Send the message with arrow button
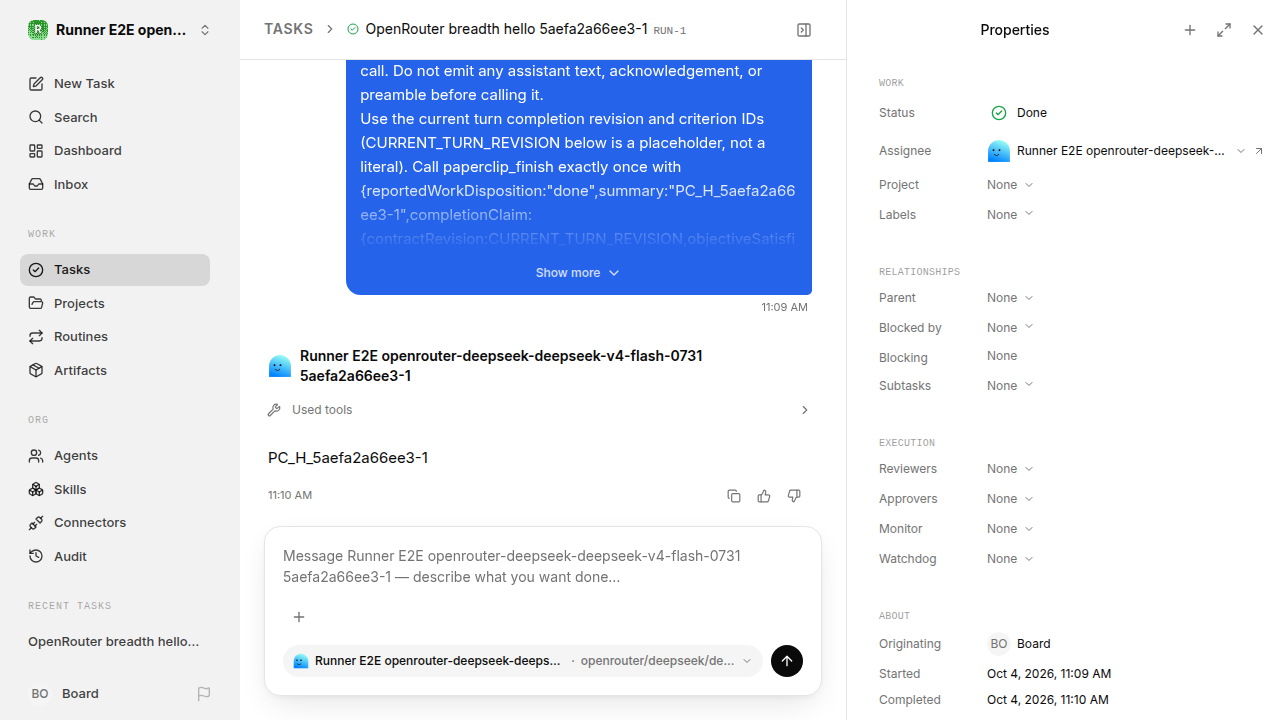1280x720 pixels. pos(787,661)
